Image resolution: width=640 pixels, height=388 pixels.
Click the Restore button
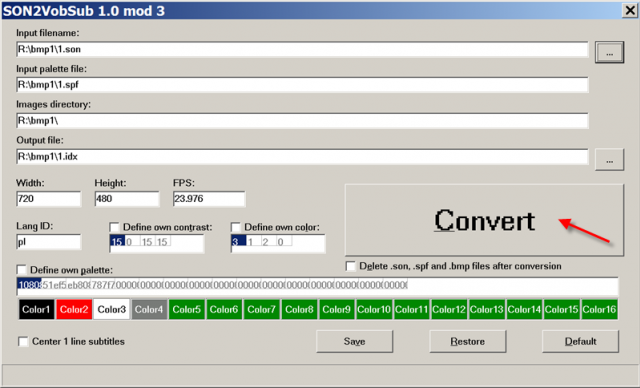coord(467,341)
